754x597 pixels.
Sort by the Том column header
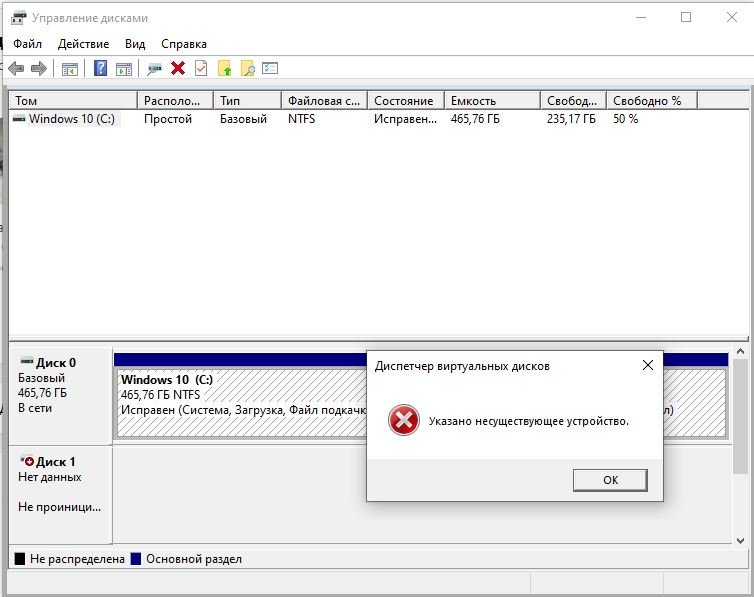(x=73, y=100)
